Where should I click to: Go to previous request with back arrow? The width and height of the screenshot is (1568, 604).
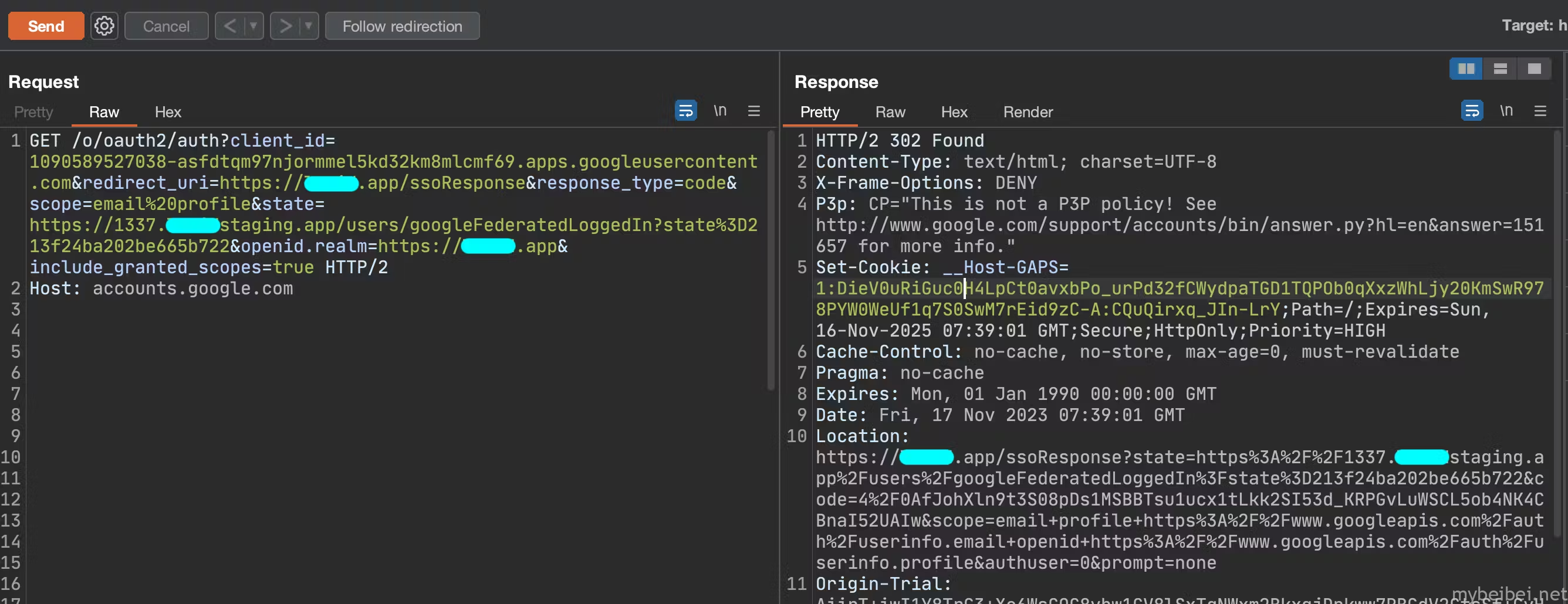pyautogui.click(x=229, y=26)
